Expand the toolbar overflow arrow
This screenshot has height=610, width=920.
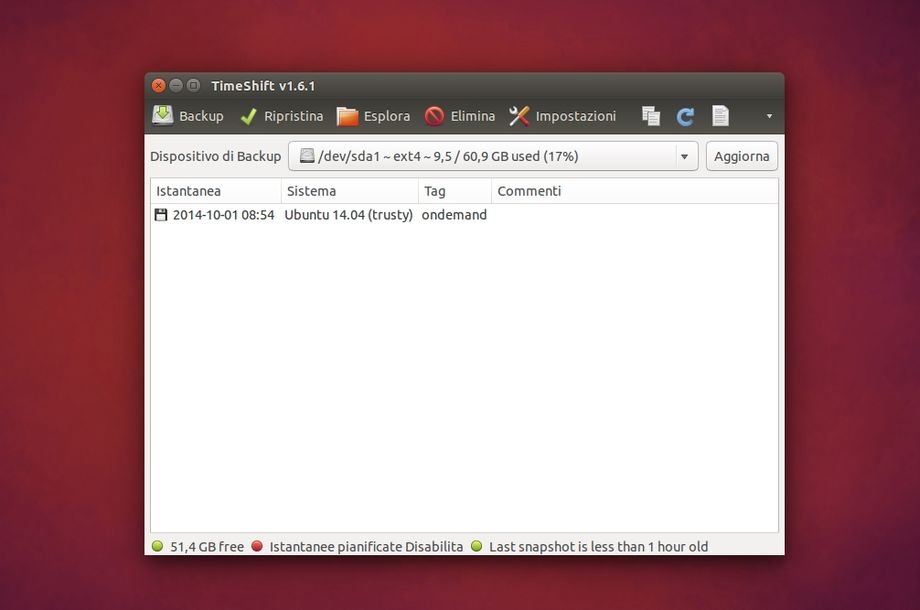click(x=769, y=116)
